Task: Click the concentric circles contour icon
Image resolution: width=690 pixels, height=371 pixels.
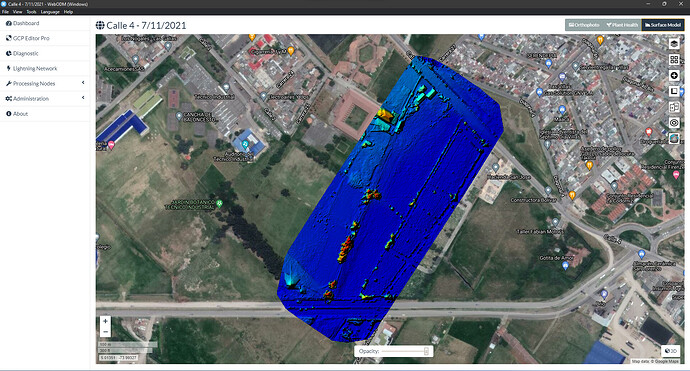Action: (674, 123)
